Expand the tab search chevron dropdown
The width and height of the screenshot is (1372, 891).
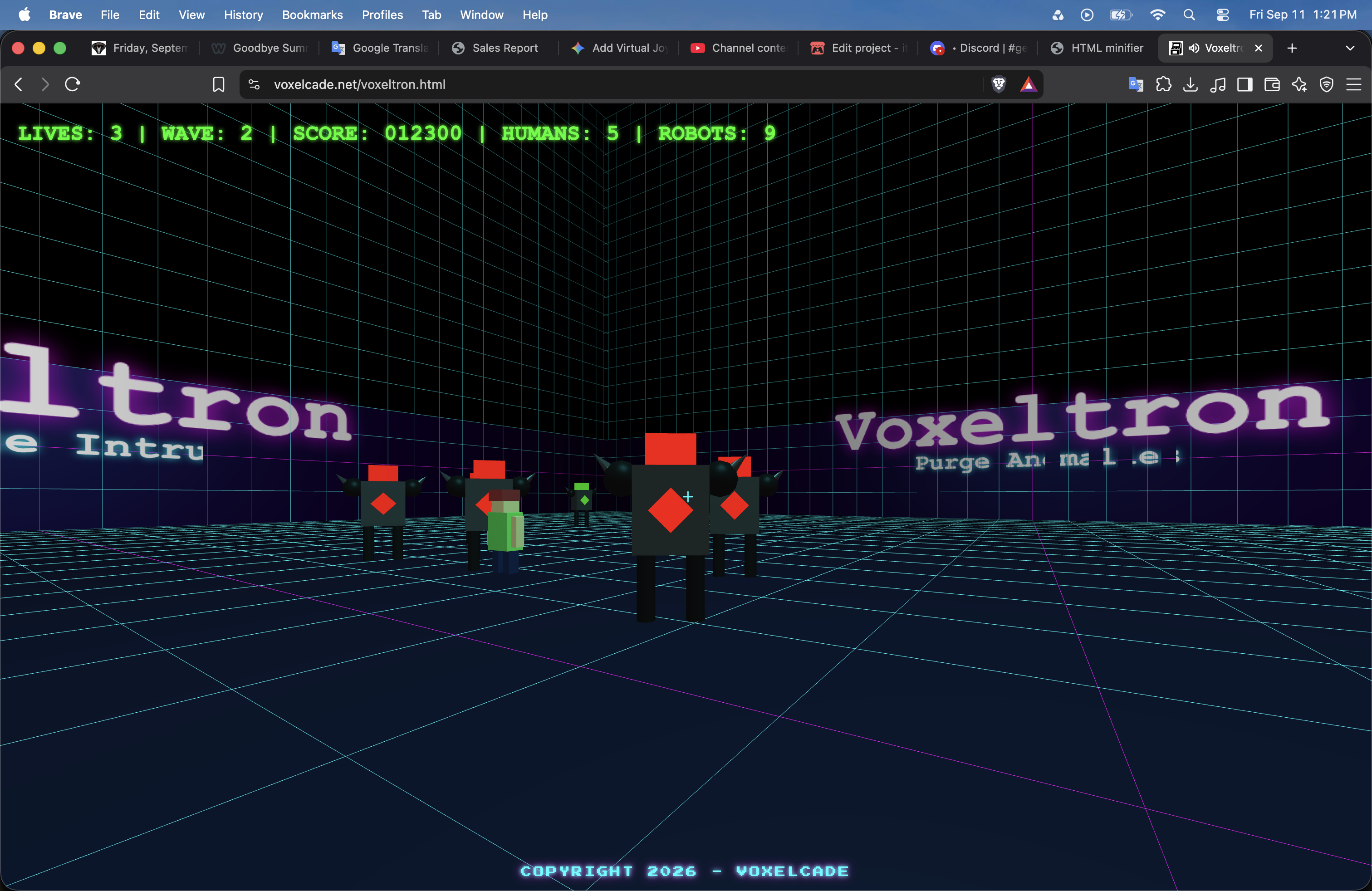1349,48
